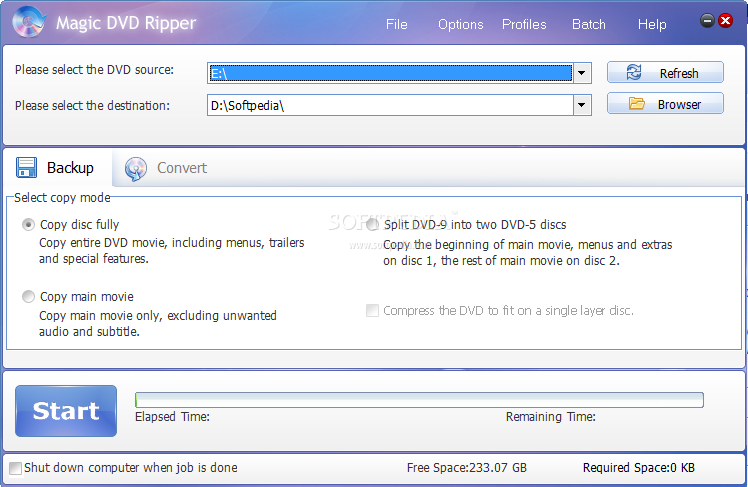
Task: Click the Refresh button
Action: (665, 73)
